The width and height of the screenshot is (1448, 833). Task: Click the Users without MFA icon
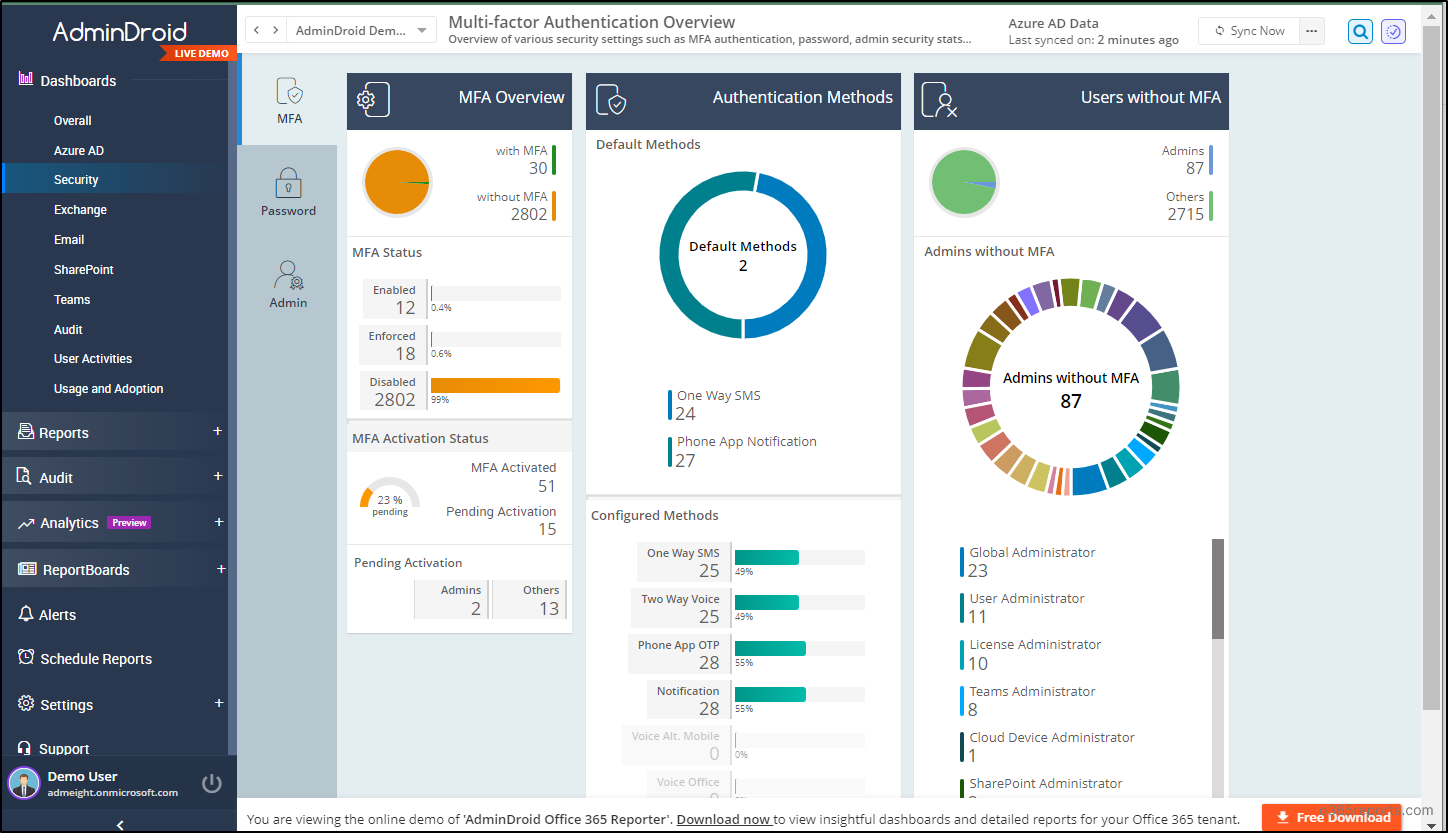[x=939, y=100]
